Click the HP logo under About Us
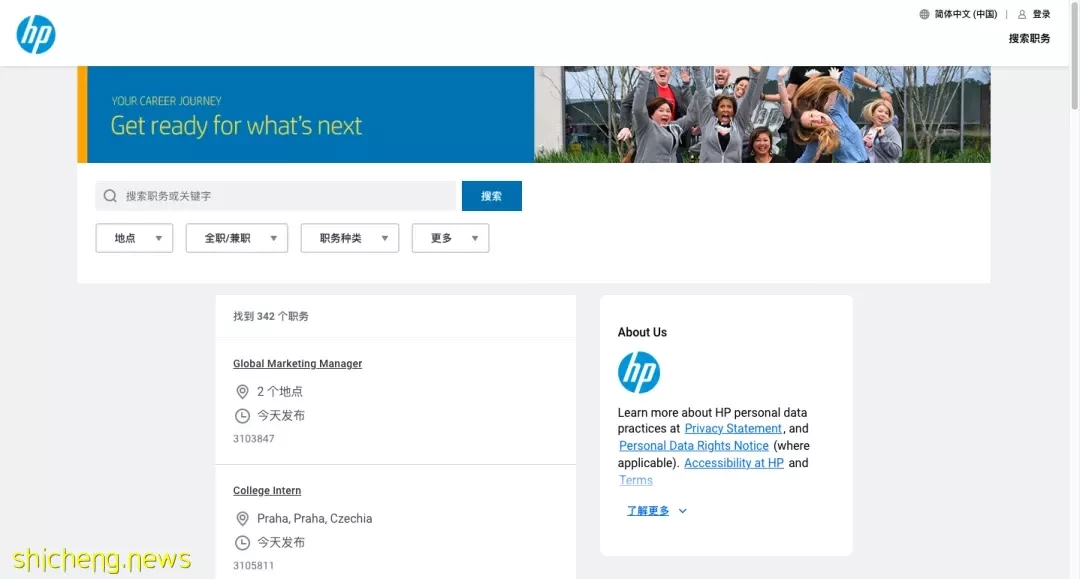Viewport: 1080px width, 579px height. pos(638,372)
